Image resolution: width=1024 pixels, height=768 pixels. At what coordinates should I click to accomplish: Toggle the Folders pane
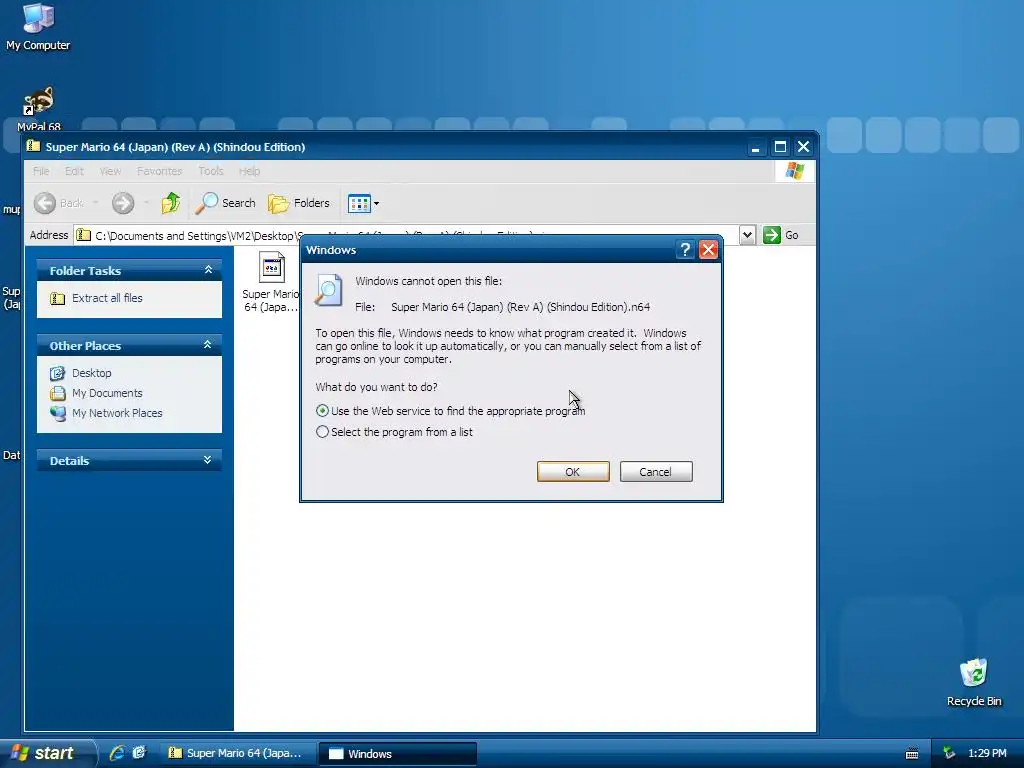click(299, 203)
